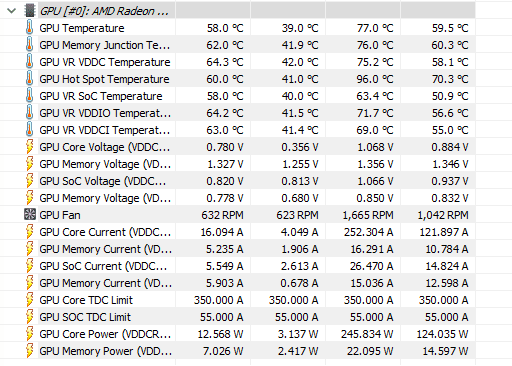Click Memory Voltage minimum value 0.680 V
The height and width of the screenshot is (366, 512).
[x=300, y=198]
